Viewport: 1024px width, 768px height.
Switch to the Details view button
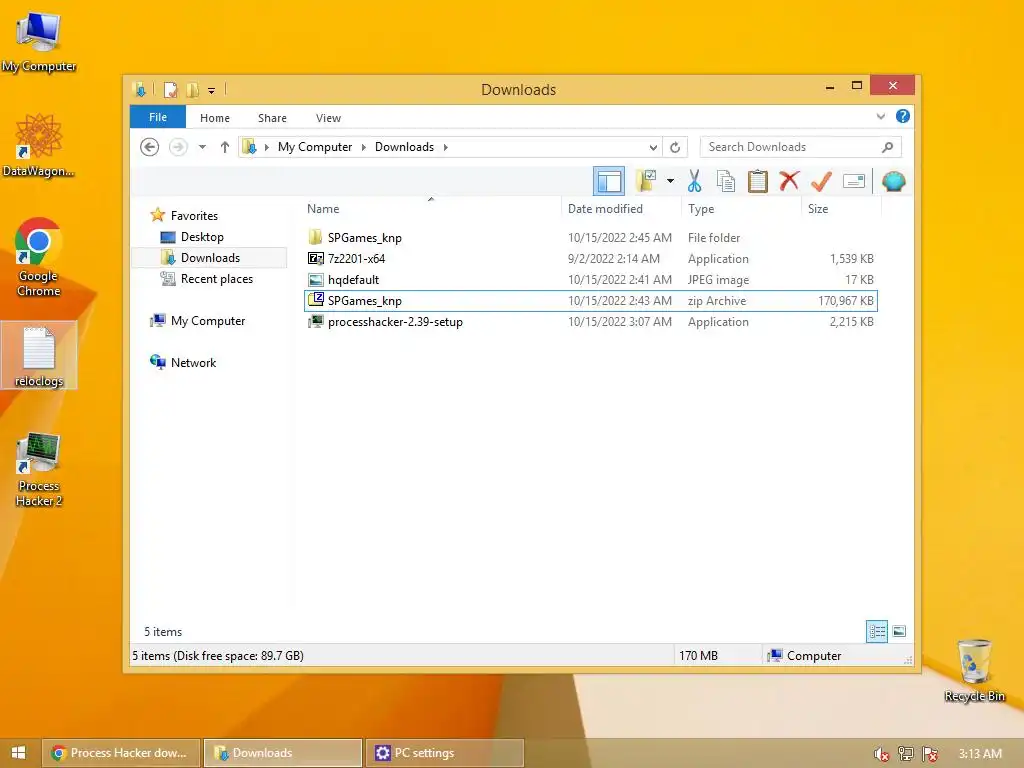tap(876, 632)
